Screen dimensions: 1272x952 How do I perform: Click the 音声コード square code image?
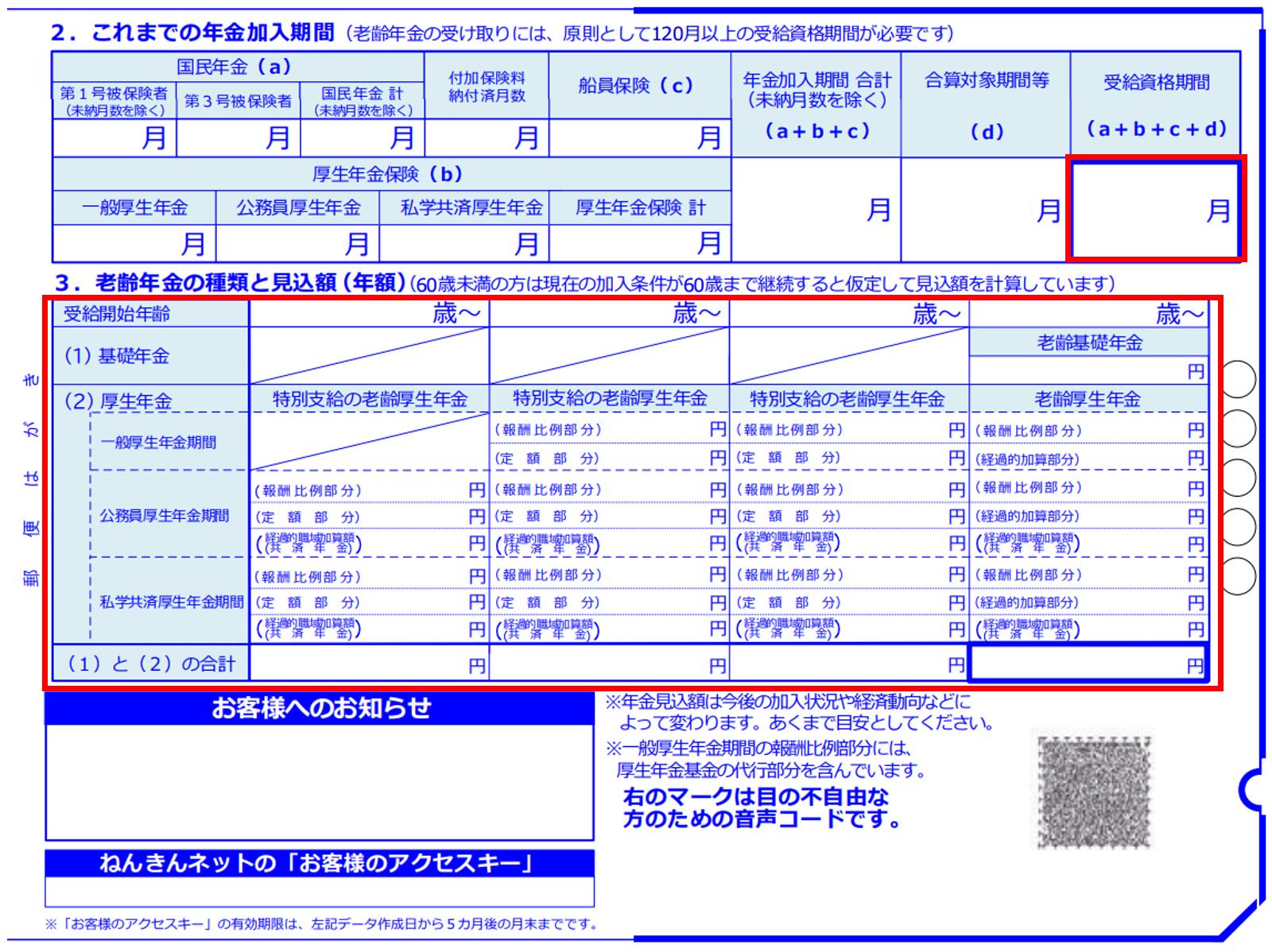(1094, 790)
